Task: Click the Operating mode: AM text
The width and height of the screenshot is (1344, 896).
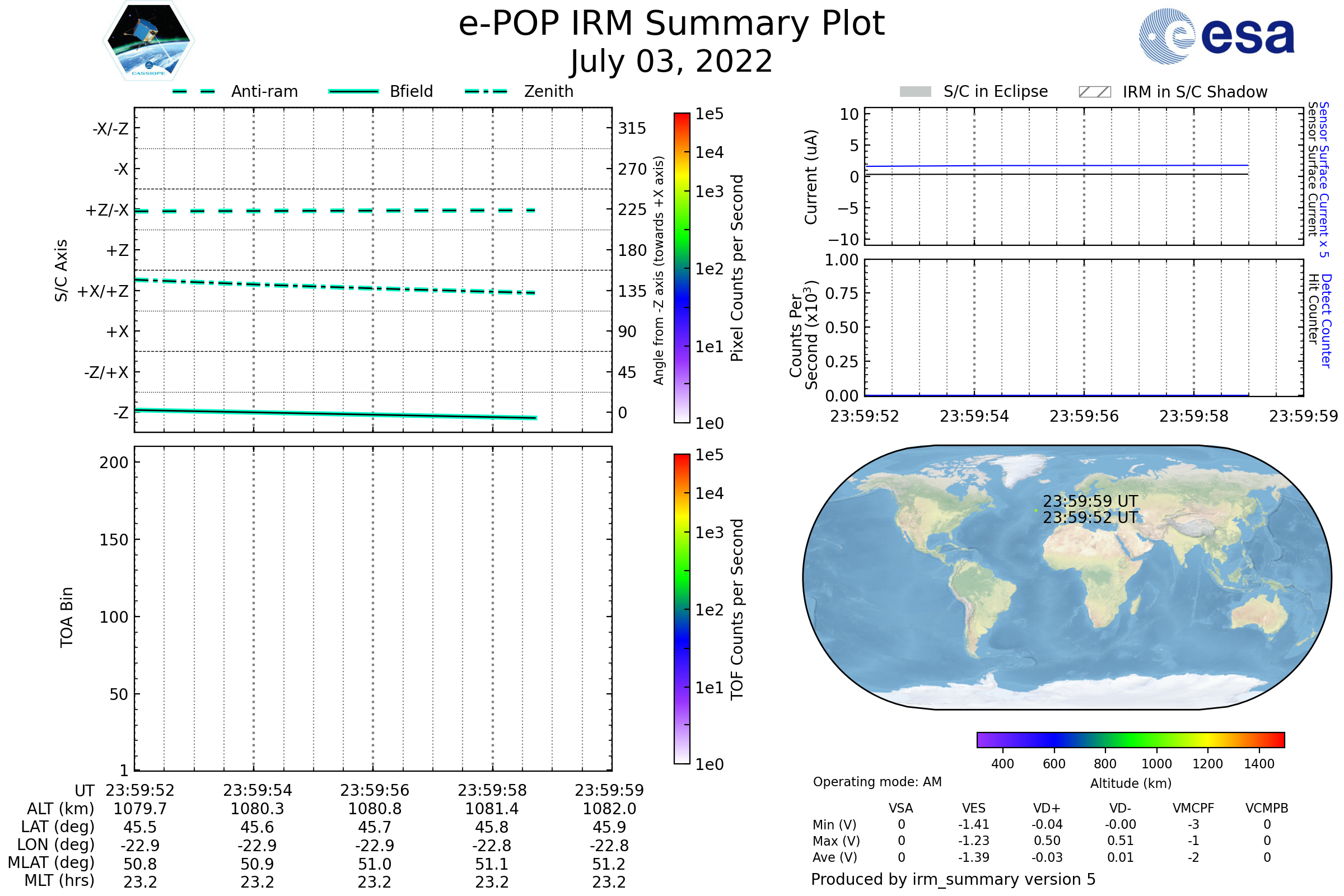Action: (x=877, y=782)
